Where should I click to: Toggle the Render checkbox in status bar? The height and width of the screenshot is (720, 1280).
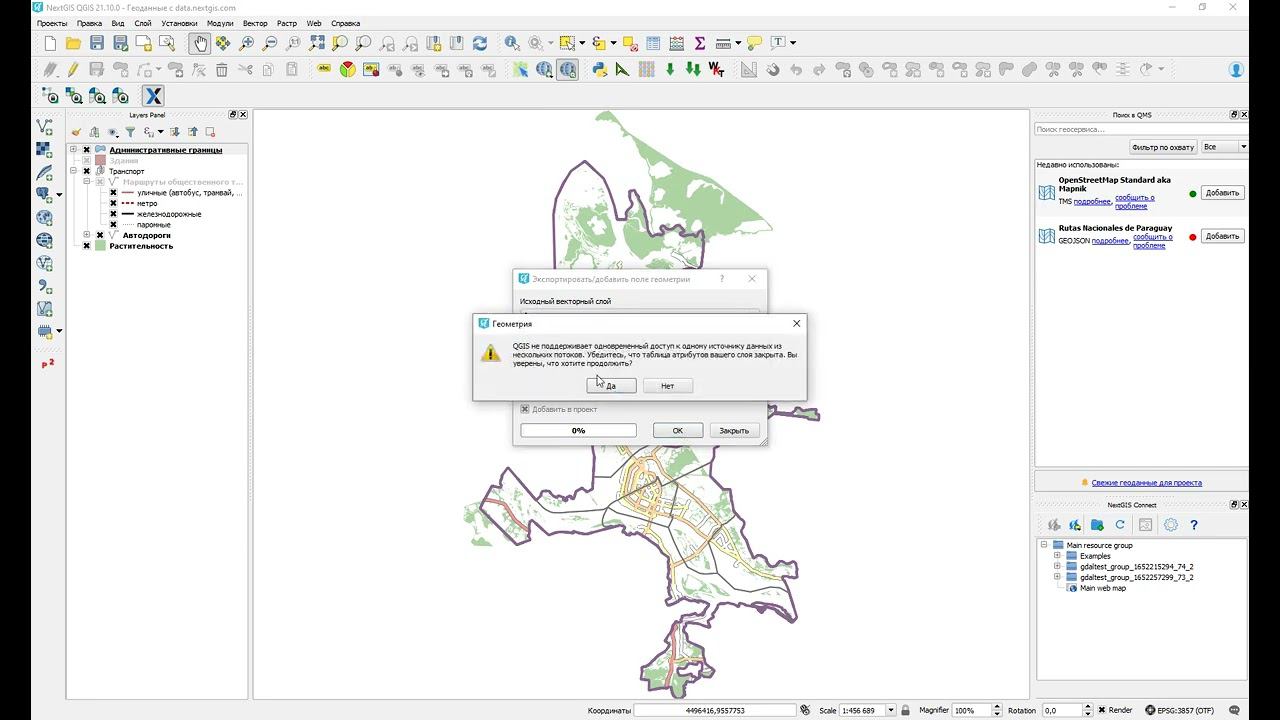tap(1101, 710)
